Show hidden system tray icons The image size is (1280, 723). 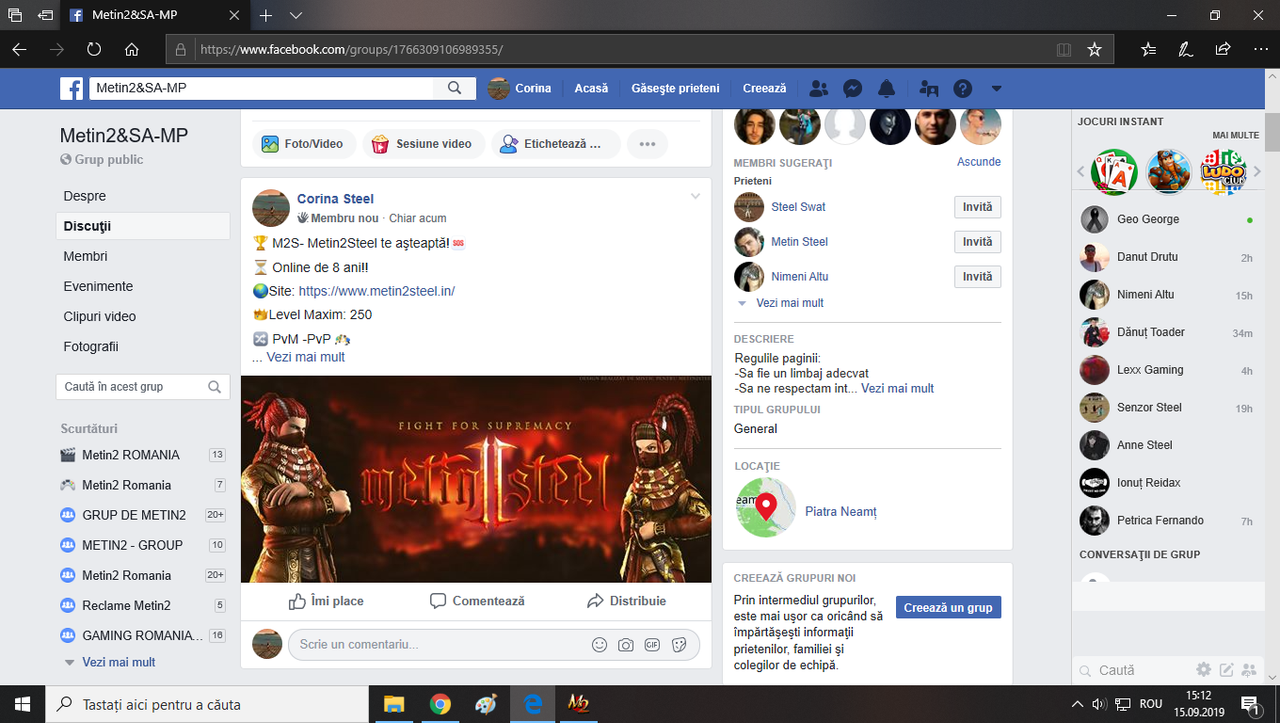(1078, 704)
